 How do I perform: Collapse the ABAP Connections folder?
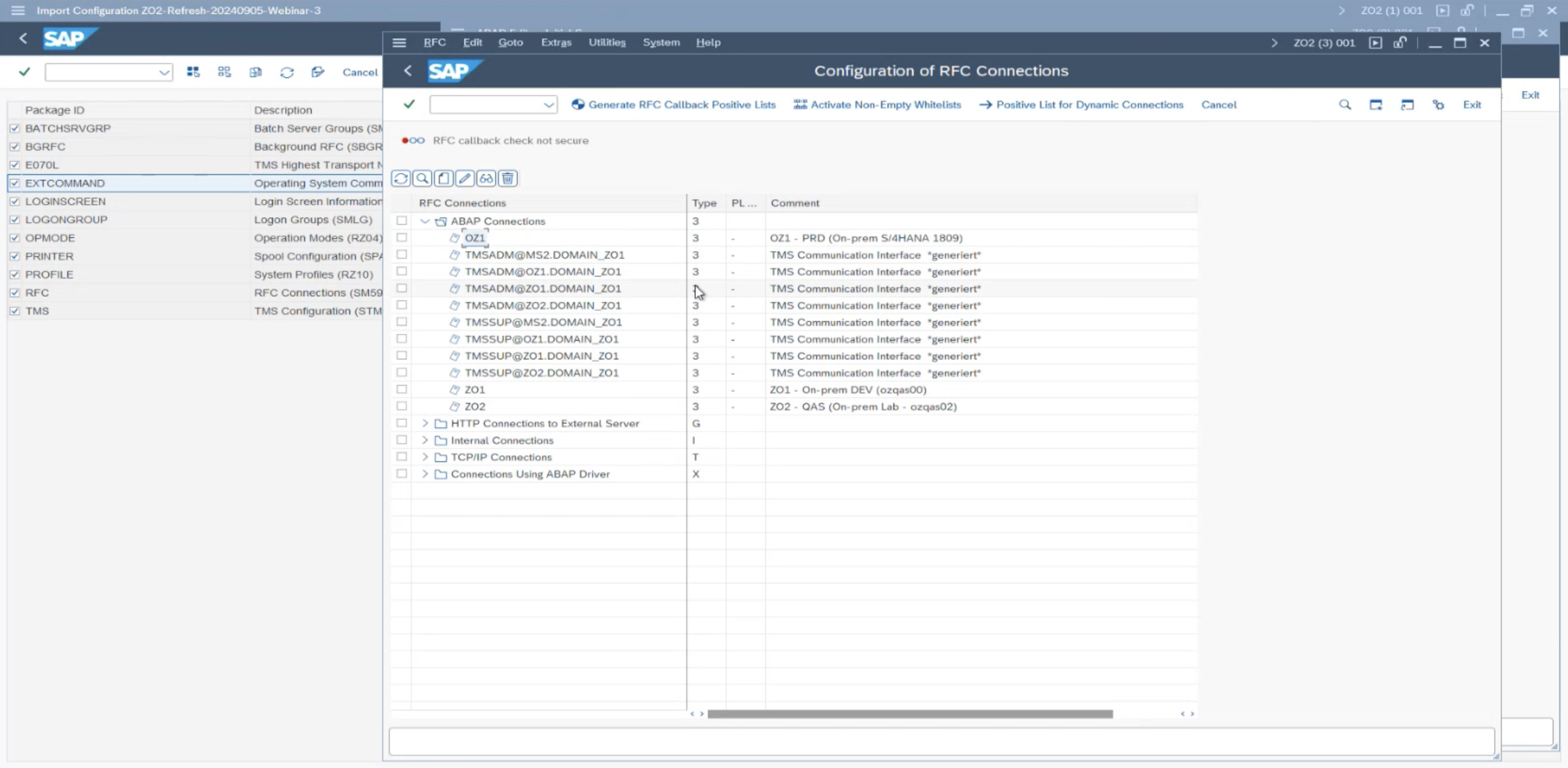425,221
